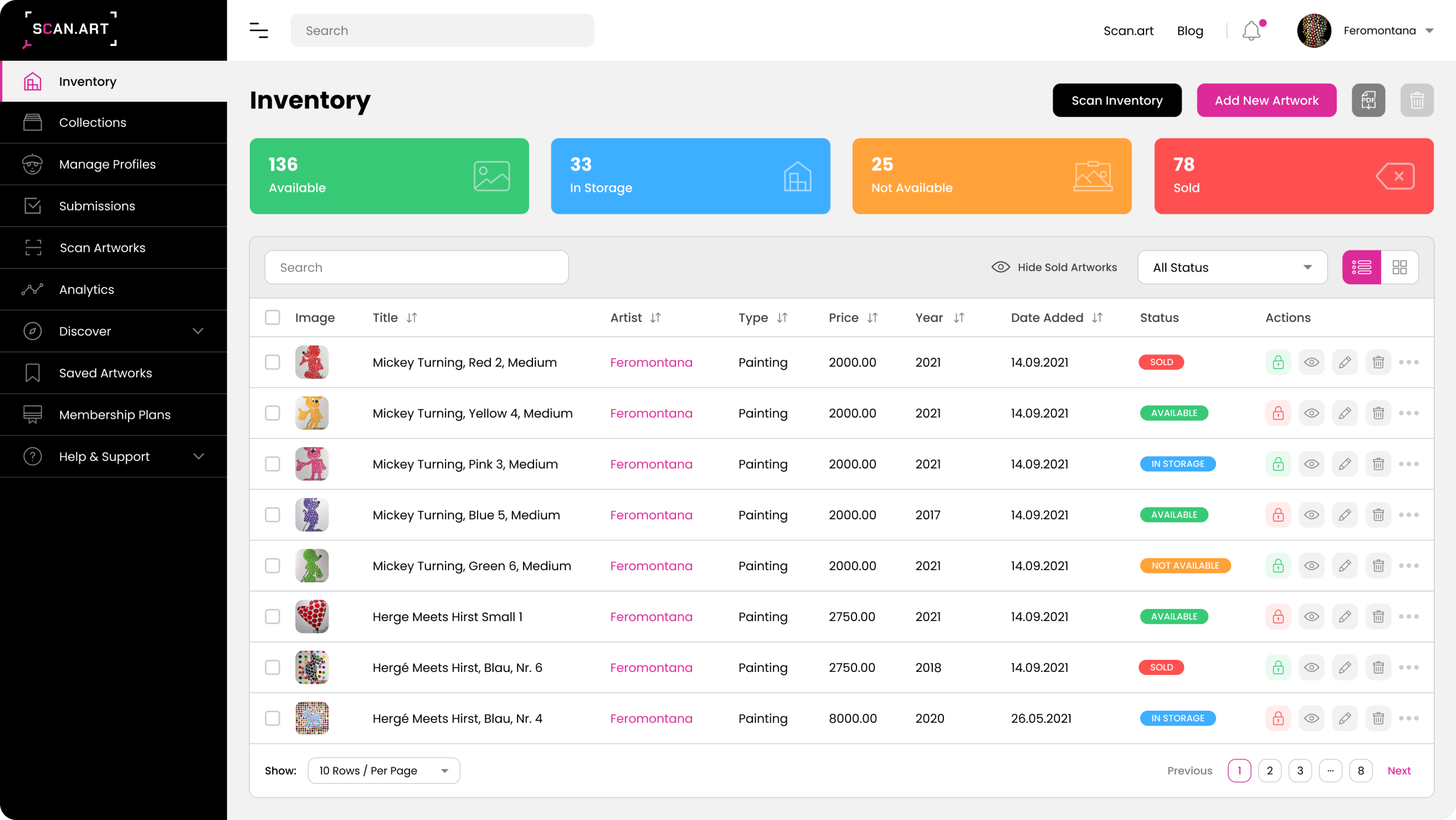The height and width of the screenshot is (820, 1456).
Task: Open the All Status filter dropdown
Action: coord(1231,267)
